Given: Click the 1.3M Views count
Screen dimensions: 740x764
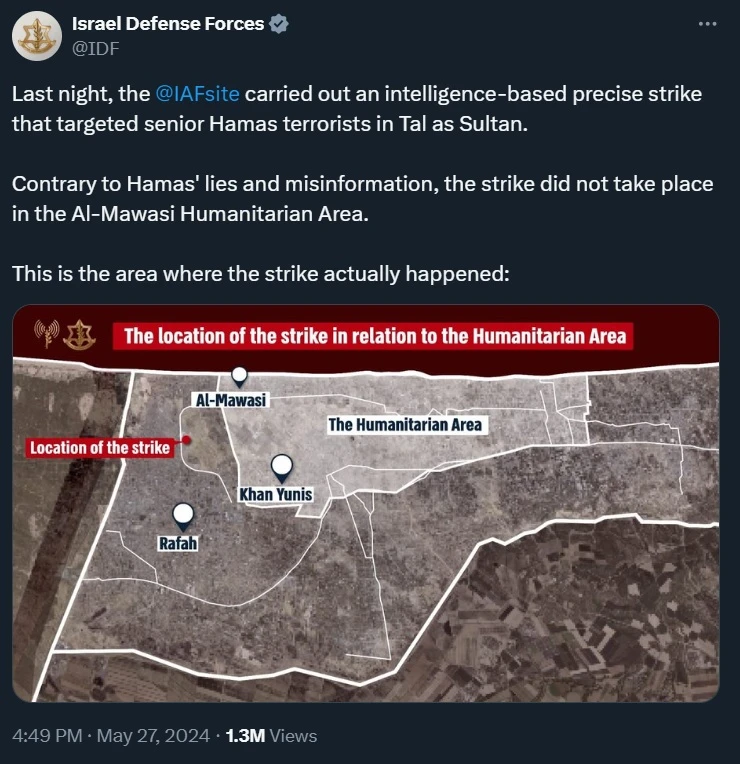Looking at the screenshot, I should pos(272,736).
